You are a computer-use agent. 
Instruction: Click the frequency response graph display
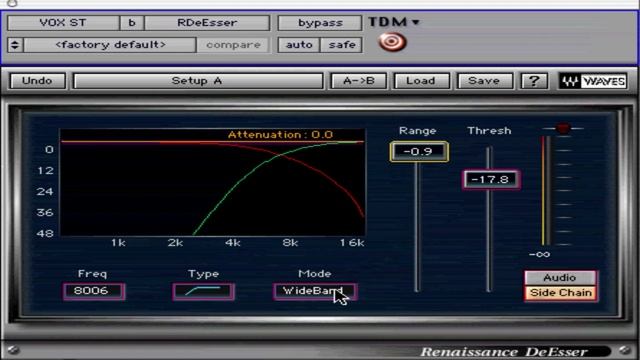(x=213, y=182)
